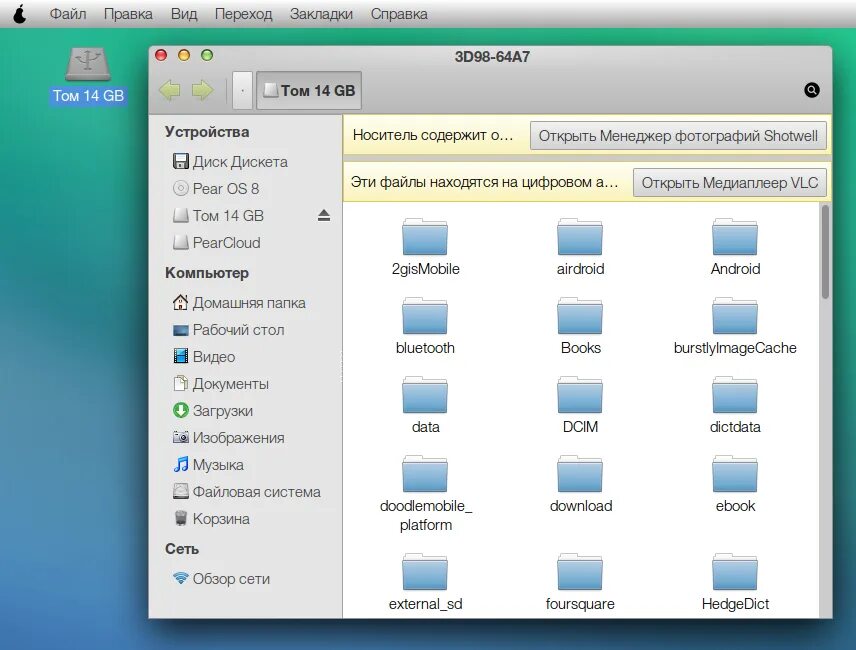Image resolution: width=856 pixels, height=650 pixels.
Task: Select Диск Дискета in the sidebar
Action: coord(230,162)
